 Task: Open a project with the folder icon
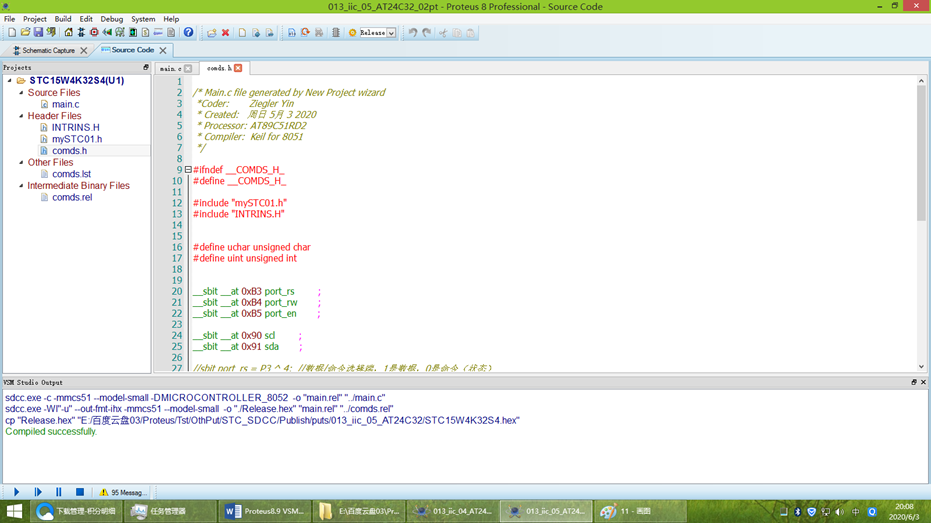pyautogui.click(x=25, y=33)
